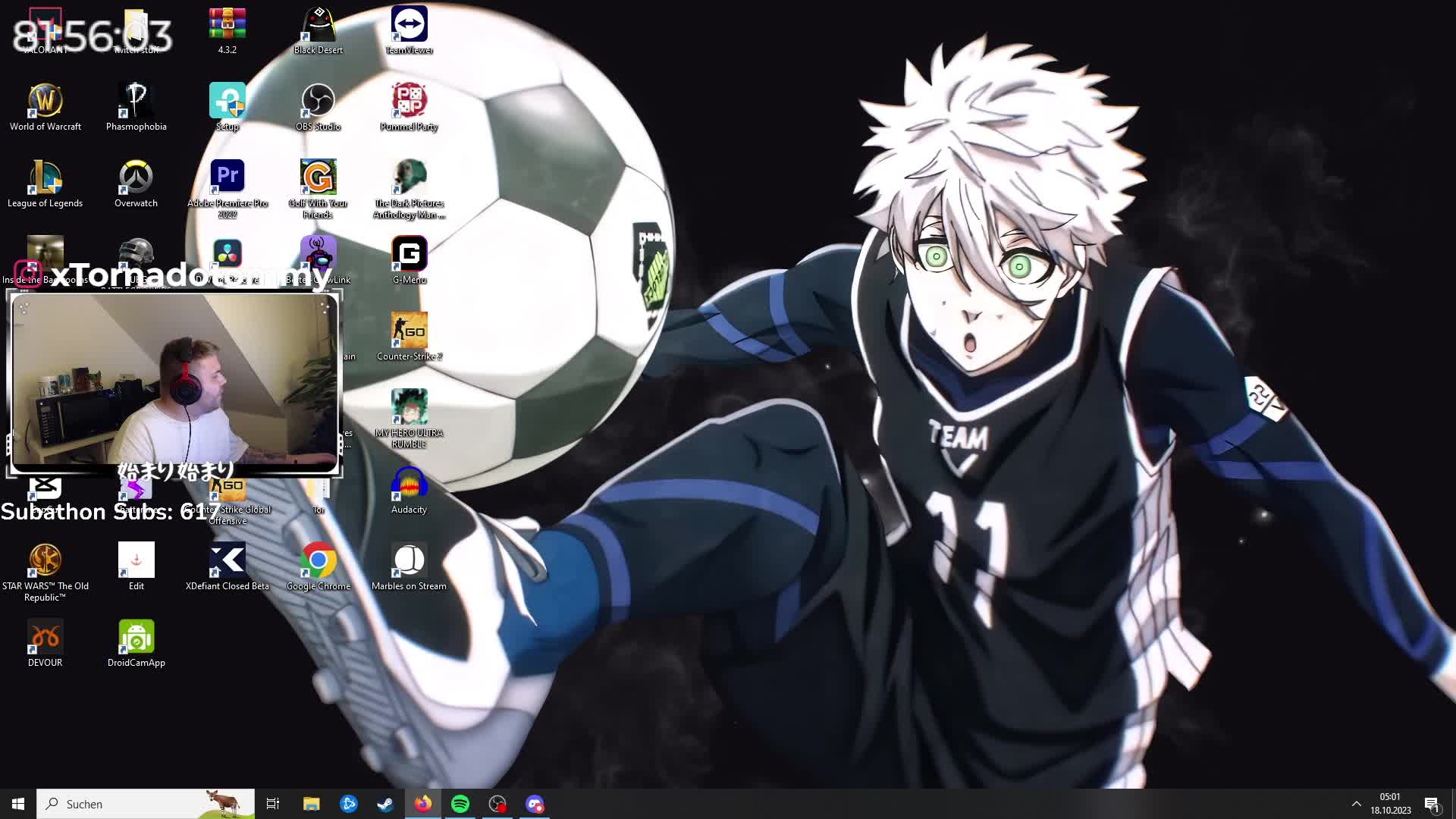Click the Golf With Your Friends icon
This screenshot has height=819, width=1456.
318,190
